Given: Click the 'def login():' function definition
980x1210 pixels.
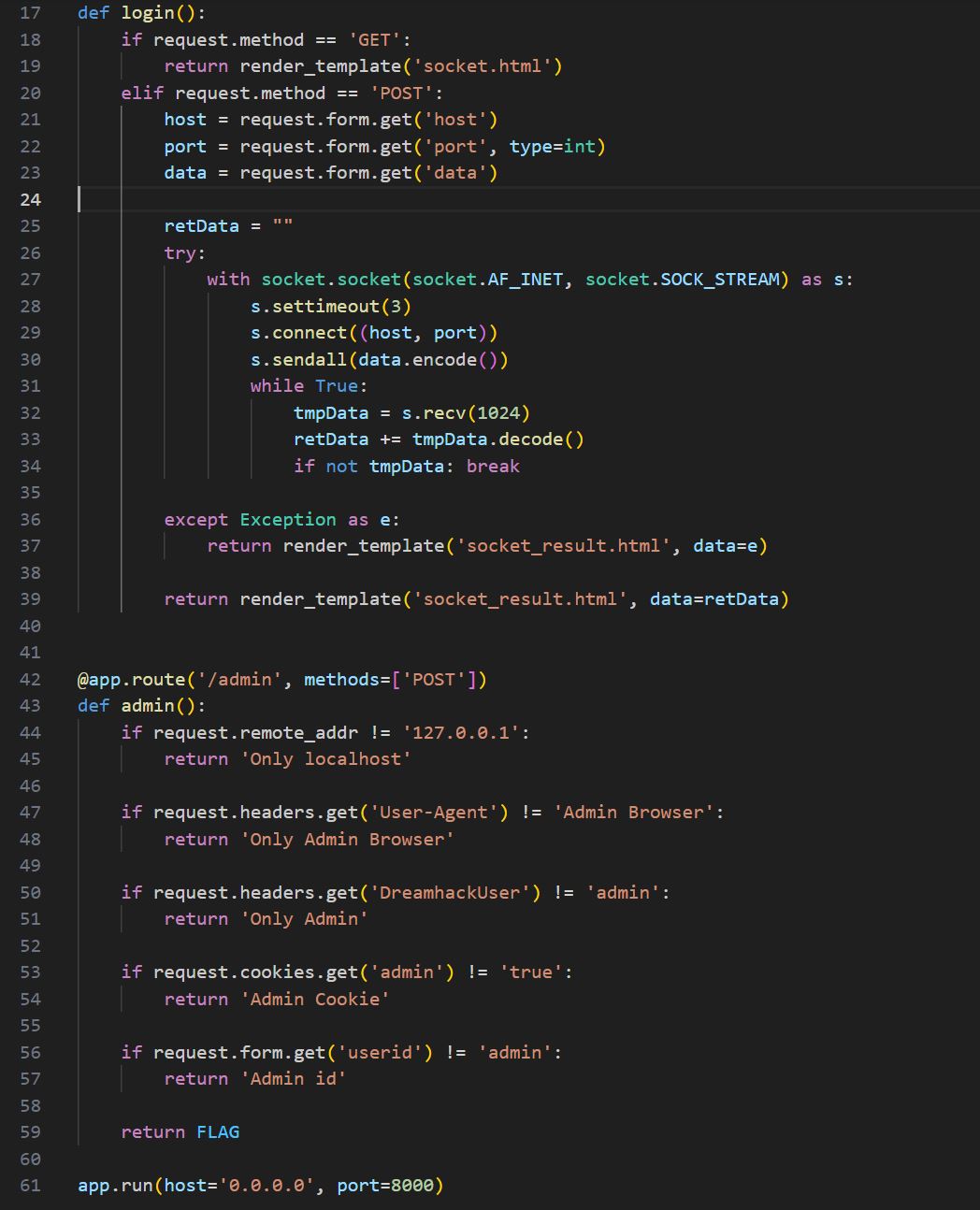Looking at the screenshot, I should pos(141,13).
